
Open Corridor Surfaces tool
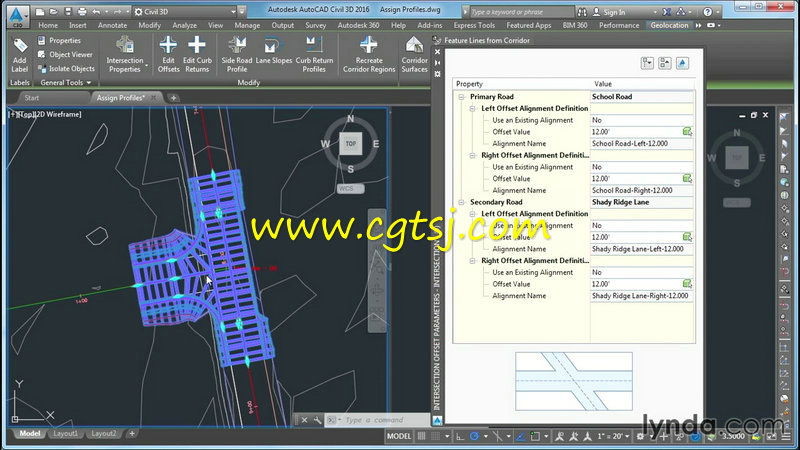pos(414,55)
